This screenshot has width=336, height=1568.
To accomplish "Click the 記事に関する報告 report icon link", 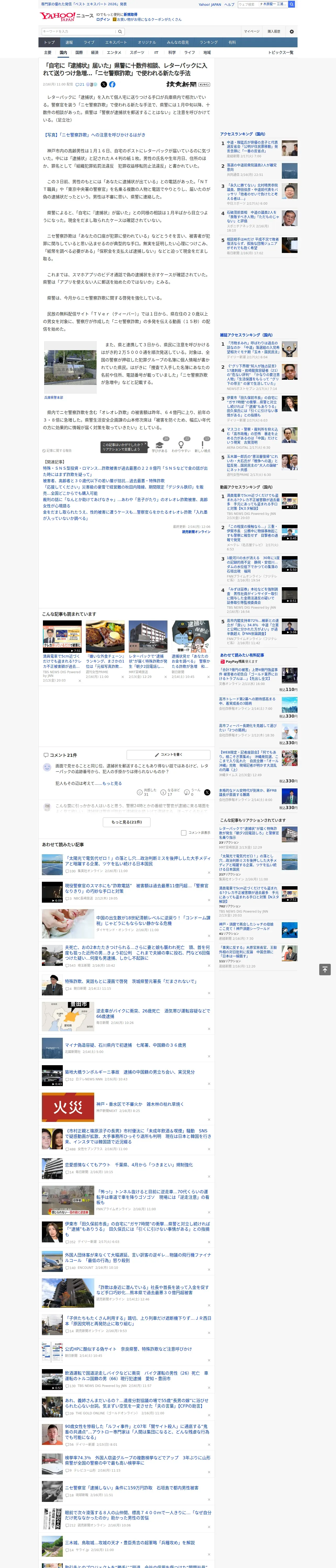I will [57, 451].
